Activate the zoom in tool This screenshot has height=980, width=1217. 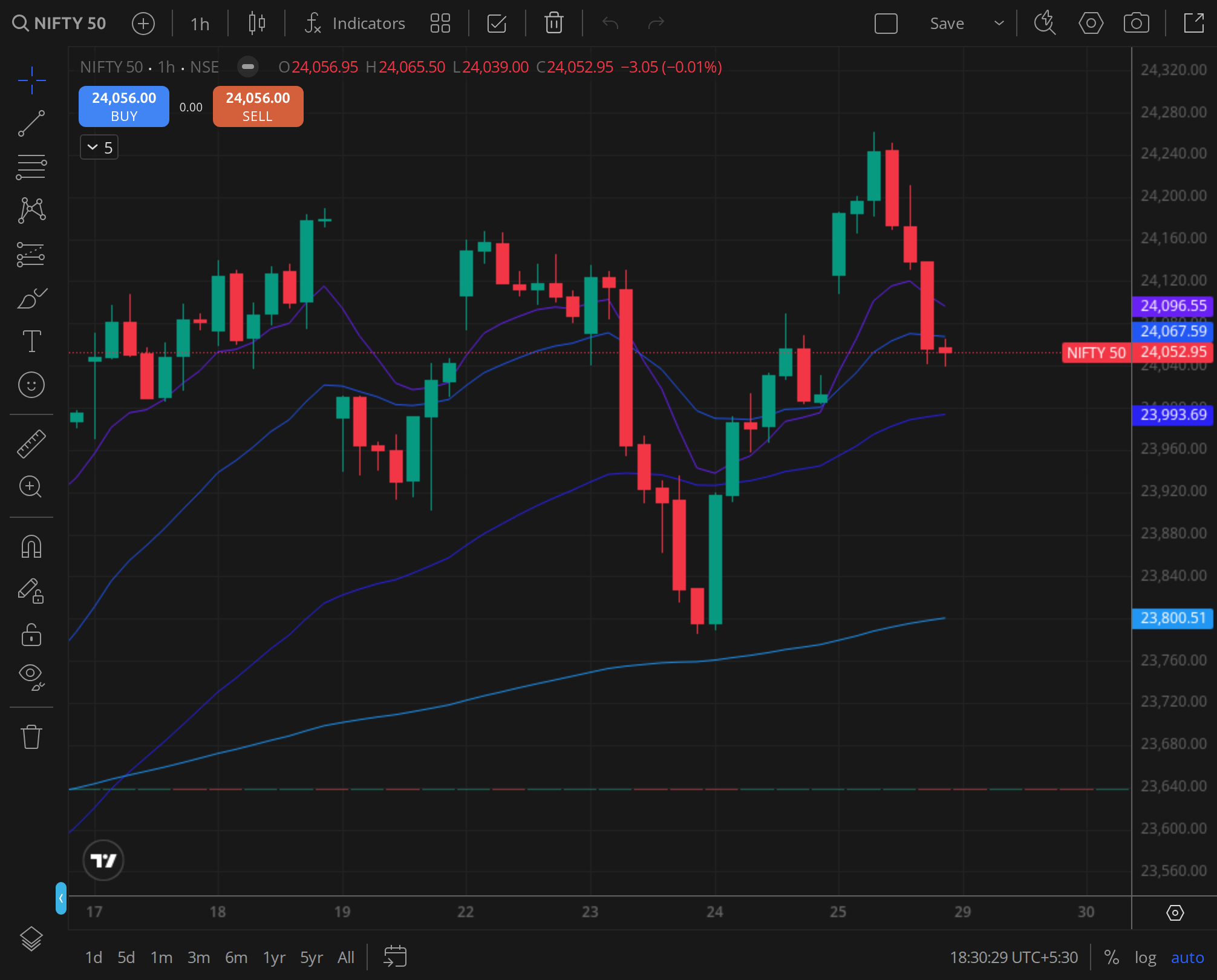click(30, 487)
